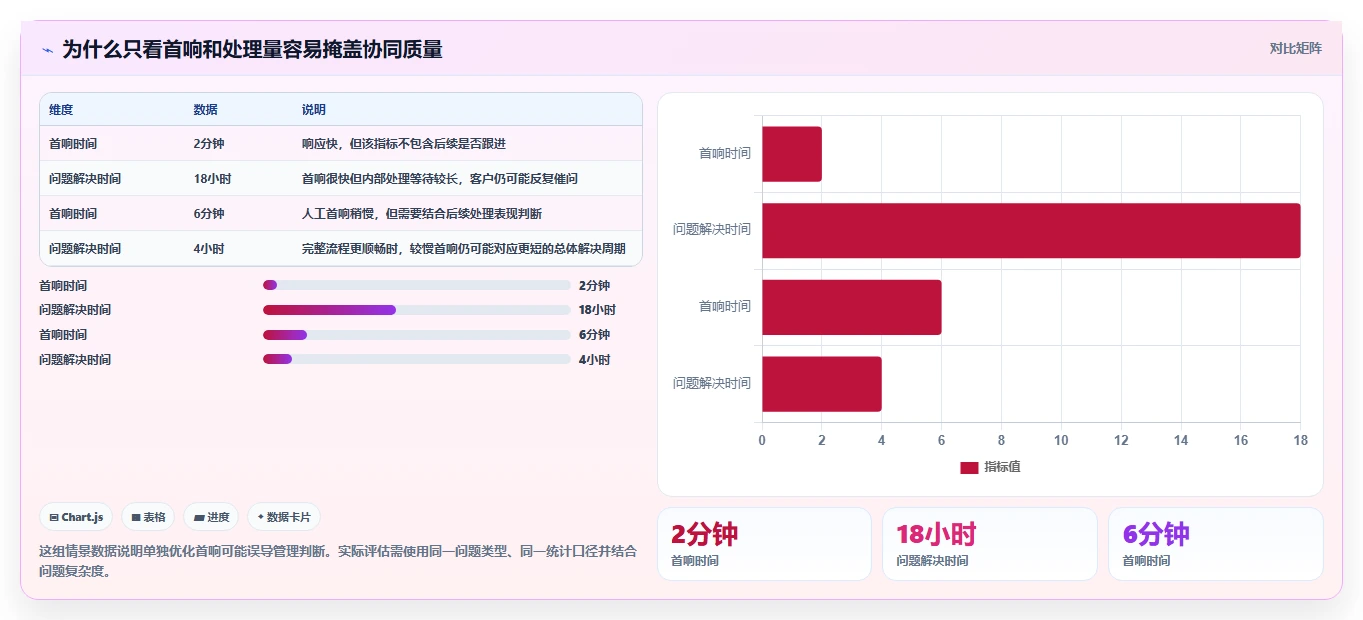The width and height of the screenshot is (1363, 620).
Task: Open the 6分钟 首响时间 data card
Action: click(1216, 544)
